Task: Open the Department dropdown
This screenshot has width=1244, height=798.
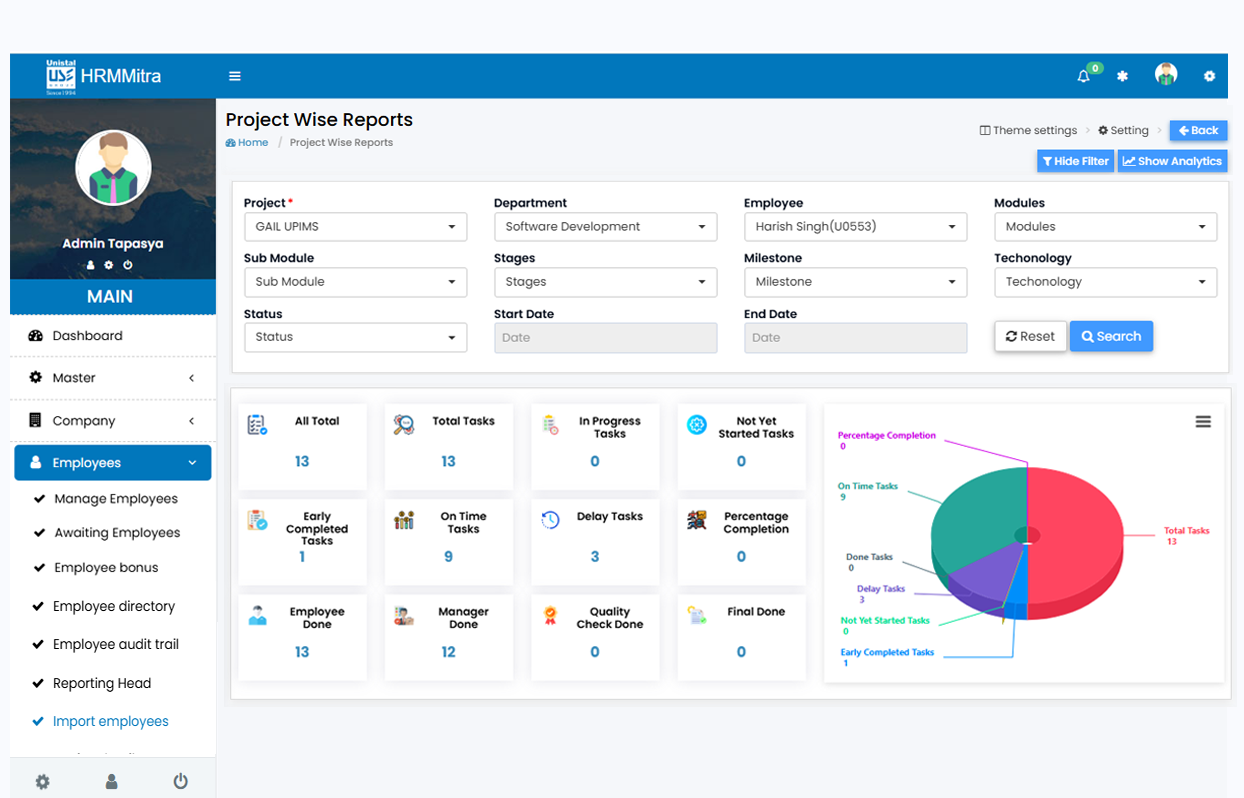Action: [605, 227]
